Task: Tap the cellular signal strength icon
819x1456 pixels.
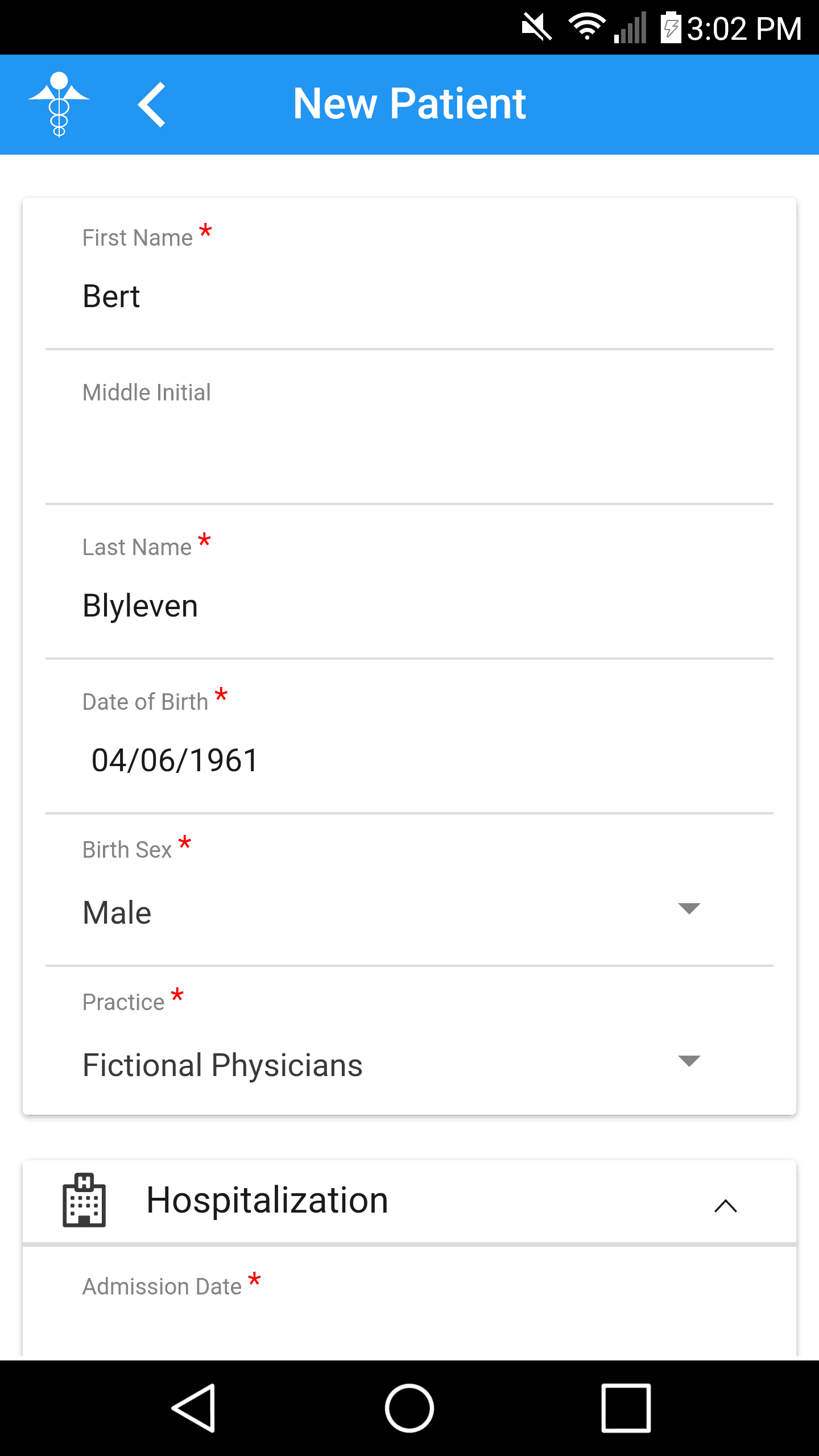Action: tap(630, 27)
